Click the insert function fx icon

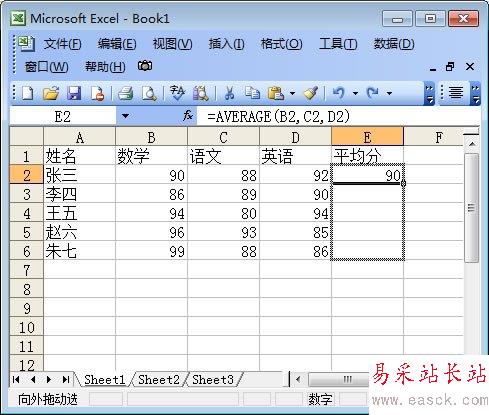(188, 116)
